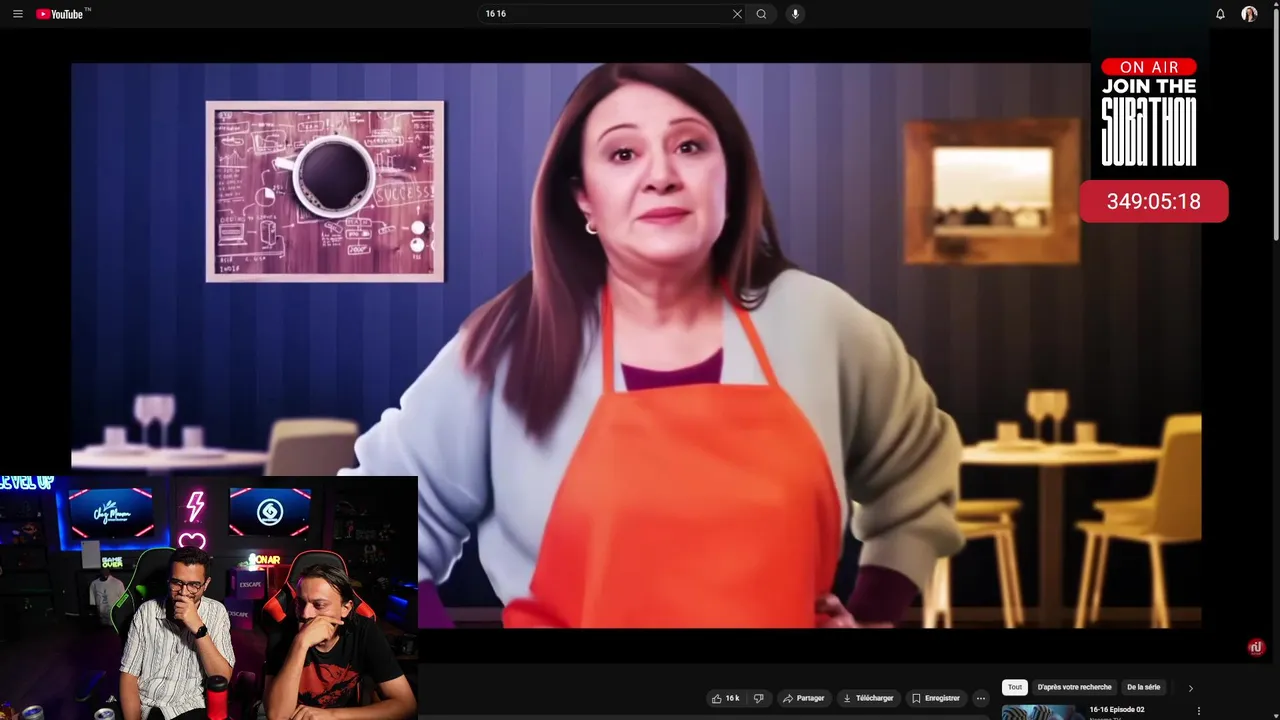Click the page vertical scrollbar

tap(1275, 125)
